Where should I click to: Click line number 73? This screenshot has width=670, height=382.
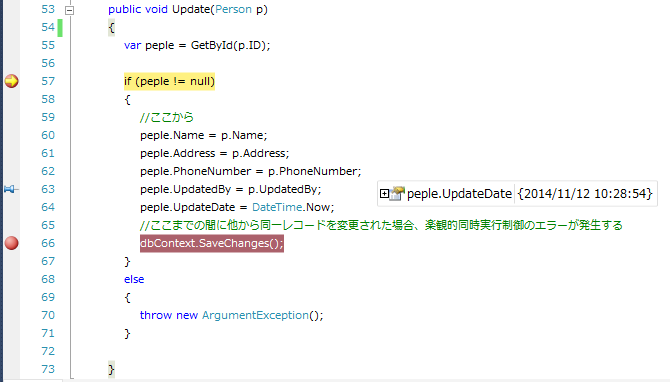point(48,369)
